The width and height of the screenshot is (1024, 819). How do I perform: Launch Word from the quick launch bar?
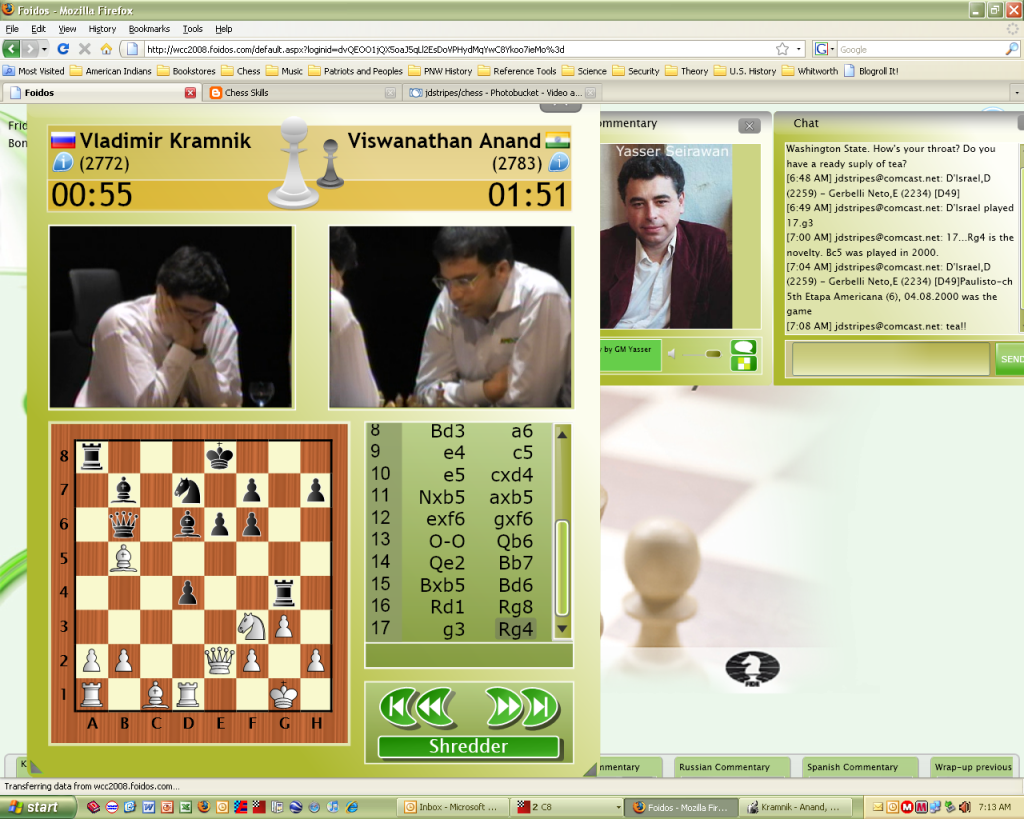pos(149,807)
